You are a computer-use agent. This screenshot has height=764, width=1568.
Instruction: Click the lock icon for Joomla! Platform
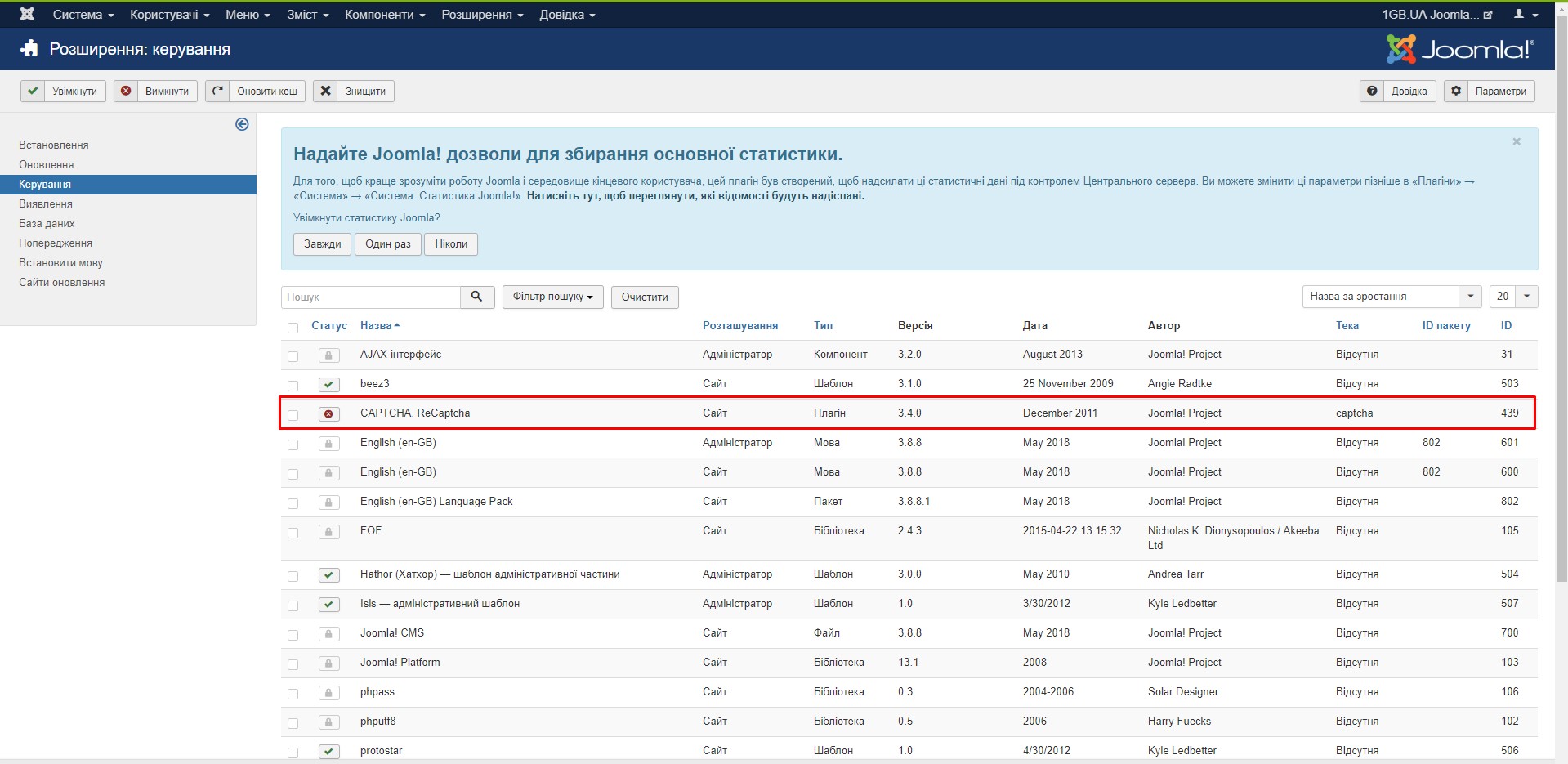pyautogui.click(x=328, y=663)
